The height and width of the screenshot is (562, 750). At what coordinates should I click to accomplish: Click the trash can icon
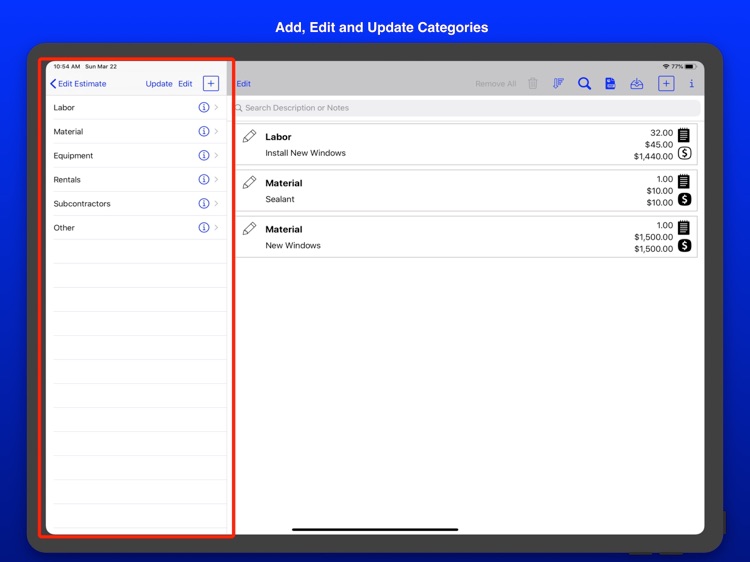click(533, 84)
